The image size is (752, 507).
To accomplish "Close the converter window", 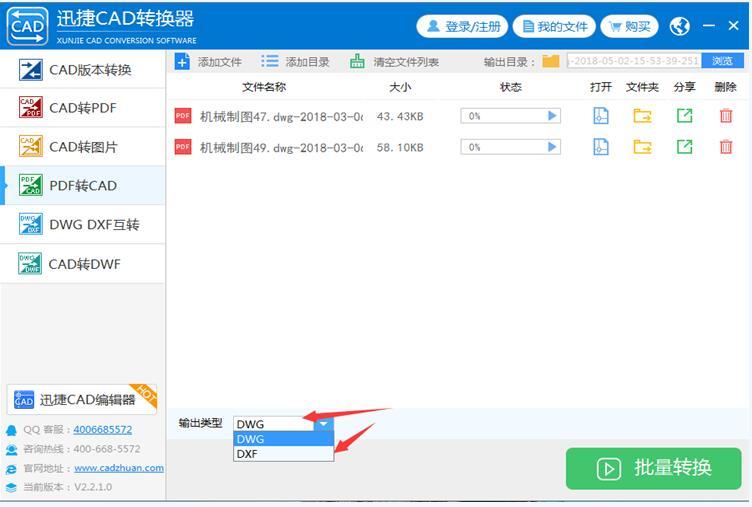I will (733, 25).
